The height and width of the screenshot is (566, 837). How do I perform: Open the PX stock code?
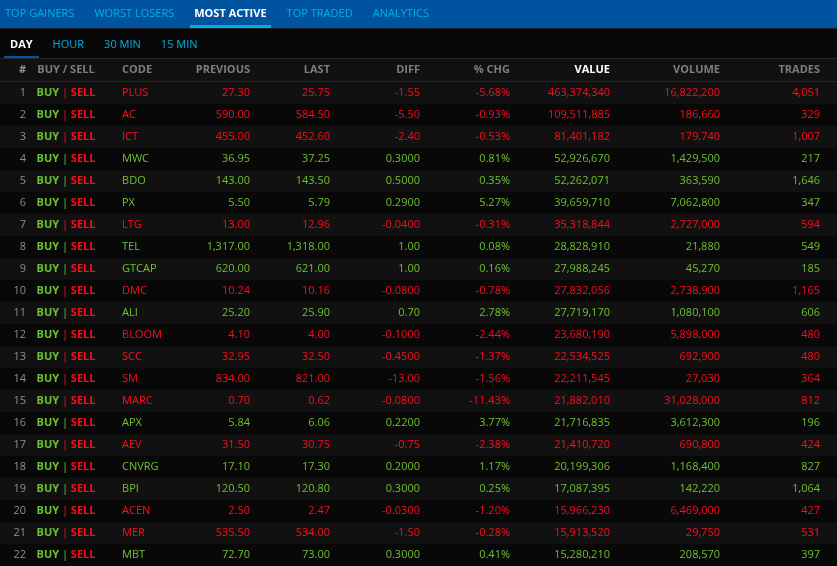click(x=128, y=202)
